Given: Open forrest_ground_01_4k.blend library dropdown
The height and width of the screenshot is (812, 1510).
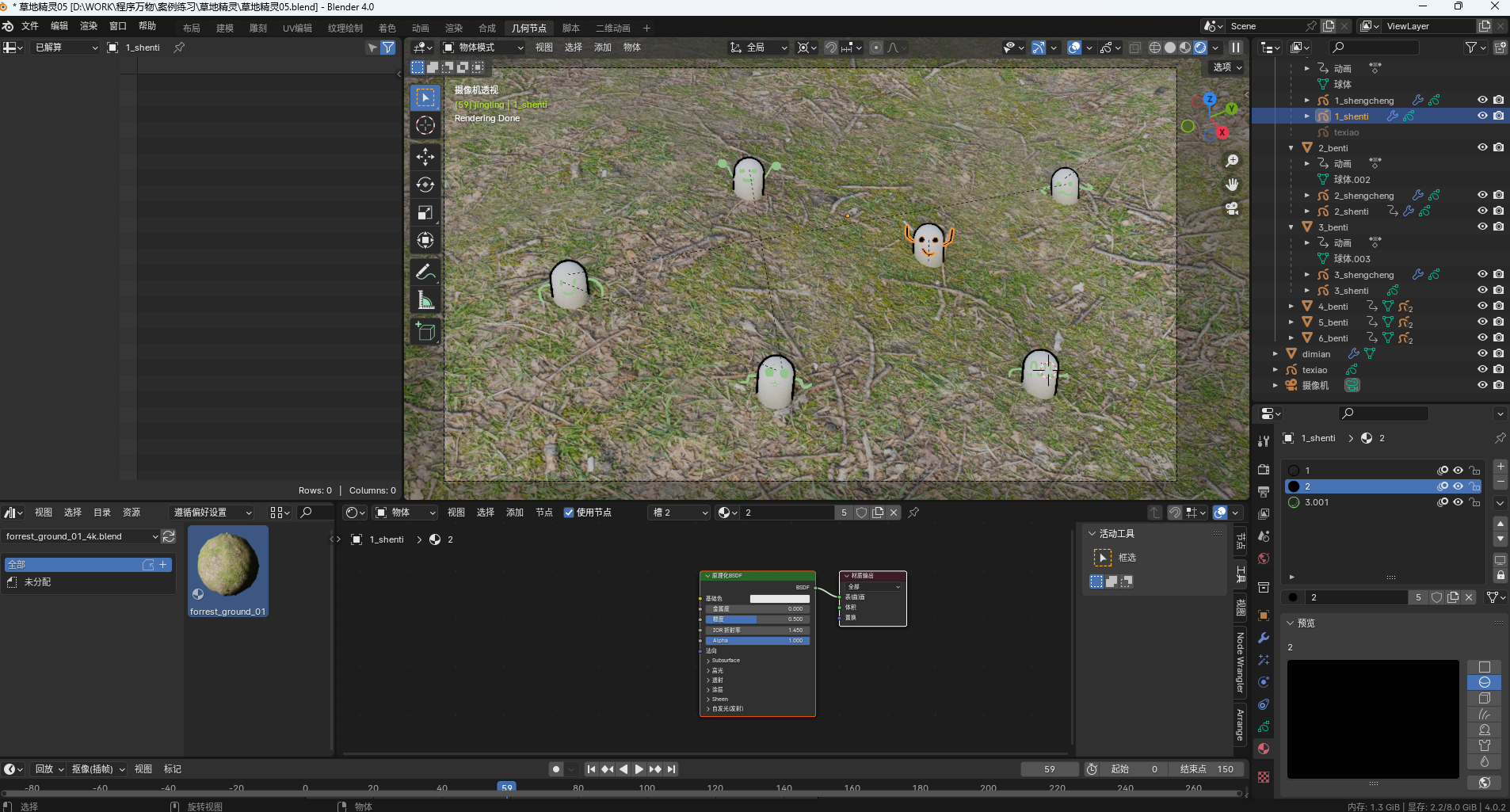Looking at the screenshot, I should (x=80, y=536).
